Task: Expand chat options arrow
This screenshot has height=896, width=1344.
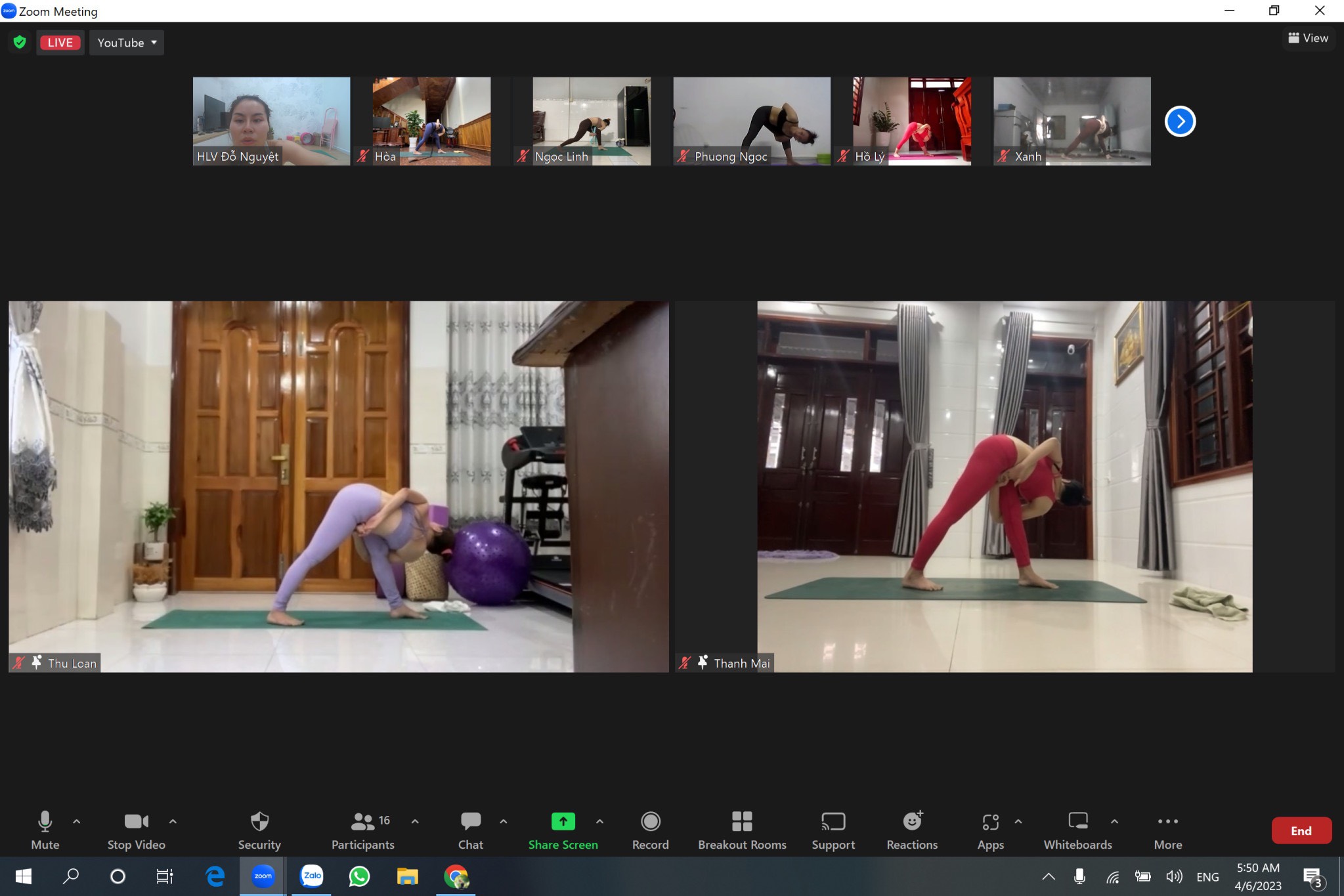Action: tap(504, 821)
